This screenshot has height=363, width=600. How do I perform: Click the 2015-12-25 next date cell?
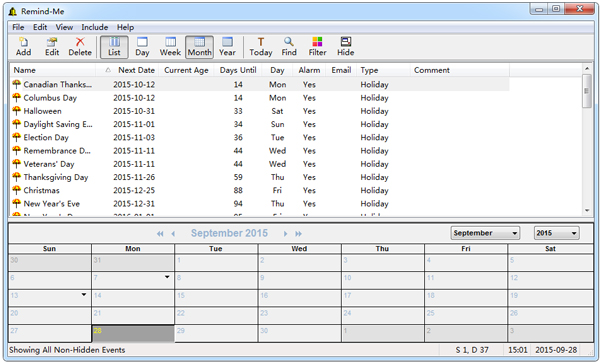click(x=134, y=190)
